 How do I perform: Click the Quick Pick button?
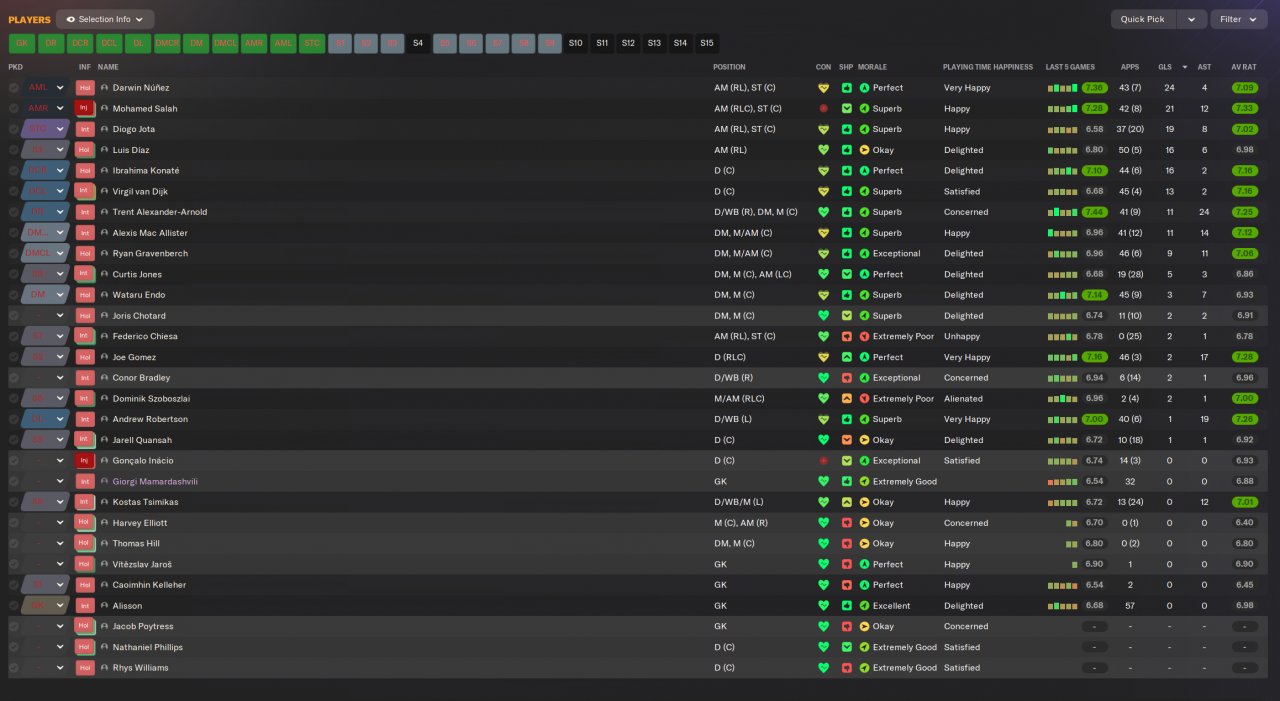pyautogui.click(x=1144, y=19)
